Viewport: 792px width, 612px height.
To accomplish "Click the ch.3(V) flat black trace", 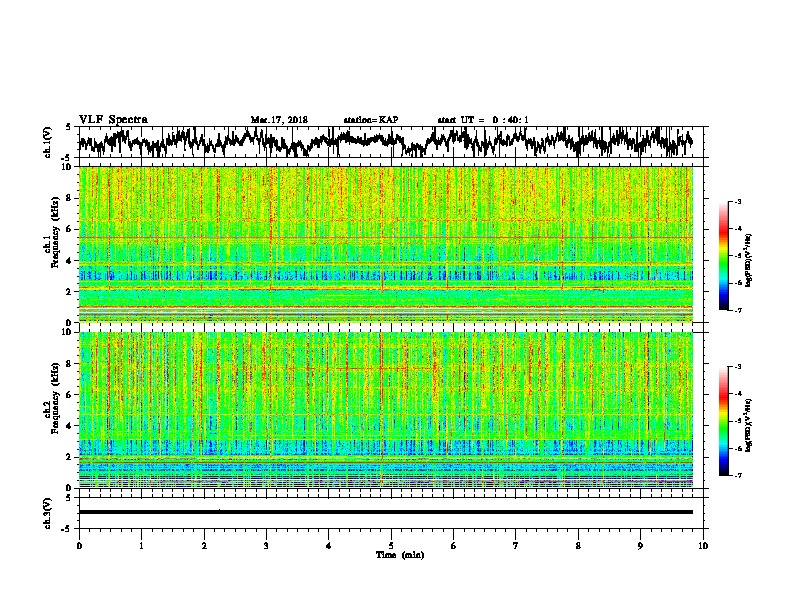I will [x=385, y=512].
